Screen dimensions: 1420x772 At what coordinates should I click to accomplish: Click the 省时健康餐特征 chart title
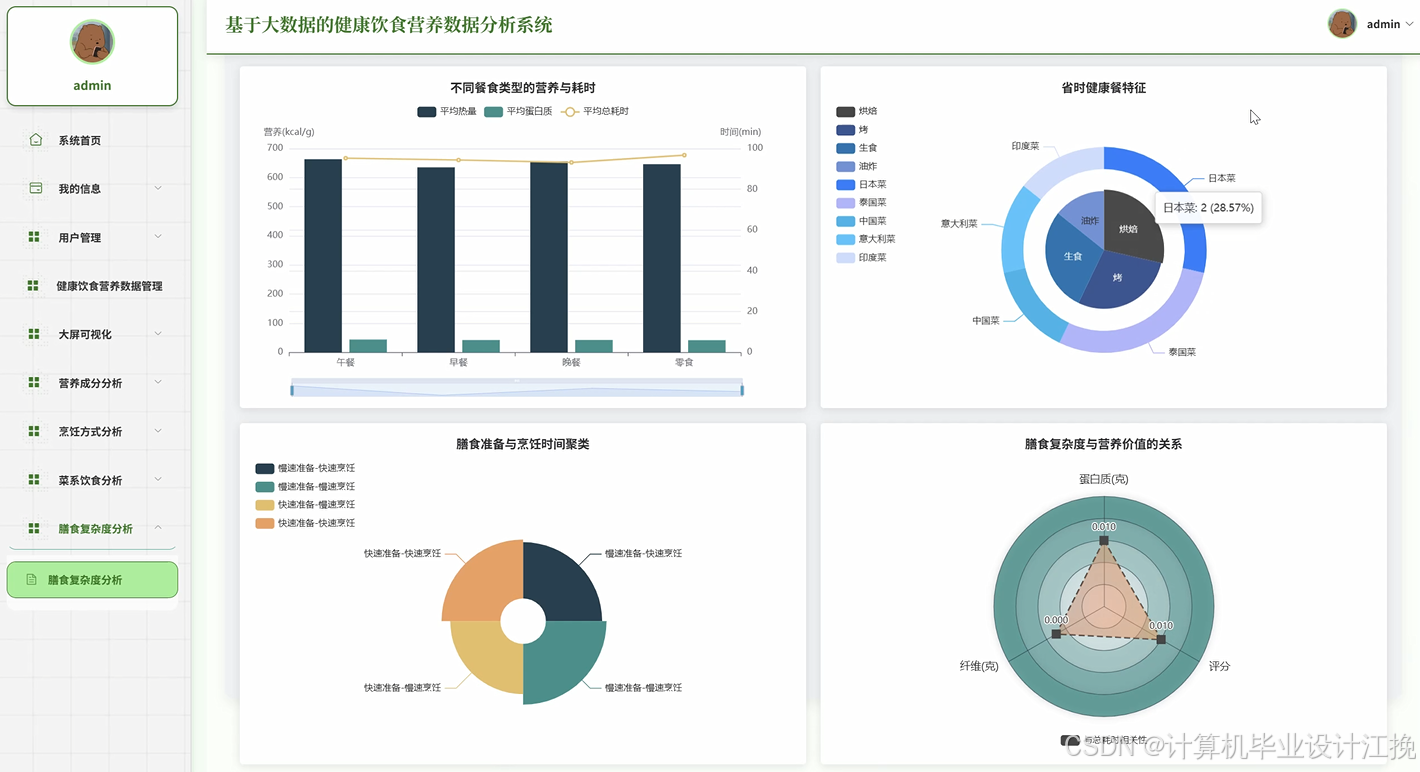pos(1104,88)
